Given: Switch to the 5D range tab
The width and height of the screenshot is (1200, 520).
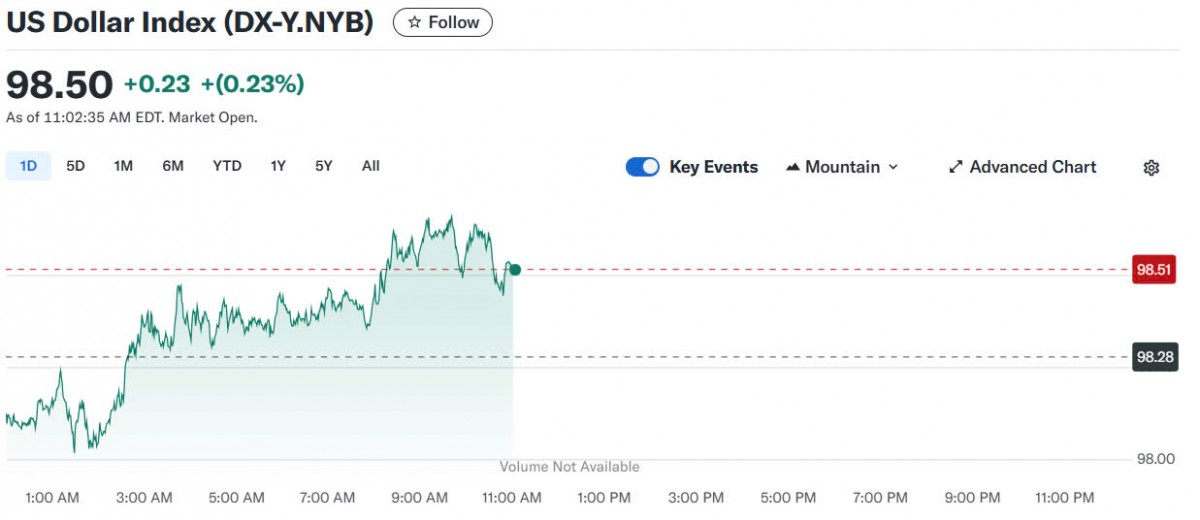Looking at the screenshot, I should (76, 166).
